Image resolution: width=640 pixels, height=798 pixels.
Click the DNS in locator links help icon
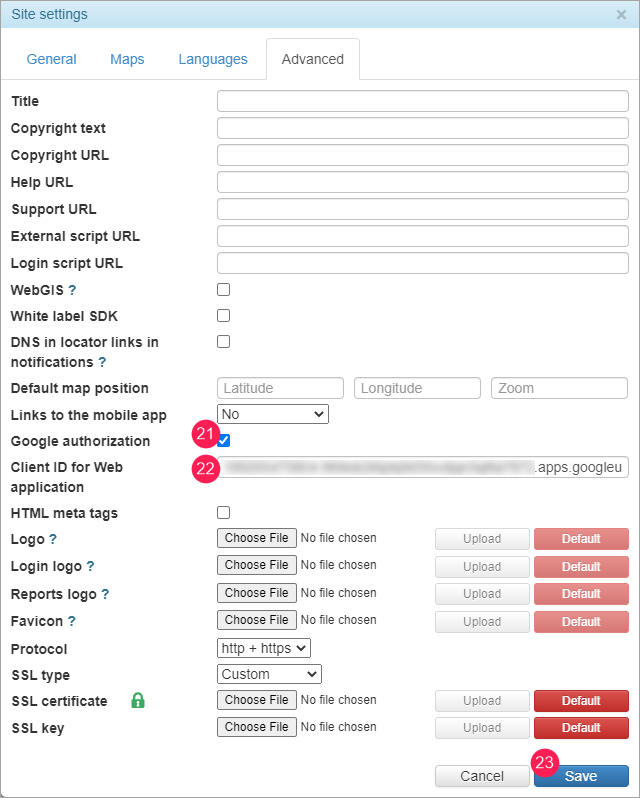tap(102, 362)
